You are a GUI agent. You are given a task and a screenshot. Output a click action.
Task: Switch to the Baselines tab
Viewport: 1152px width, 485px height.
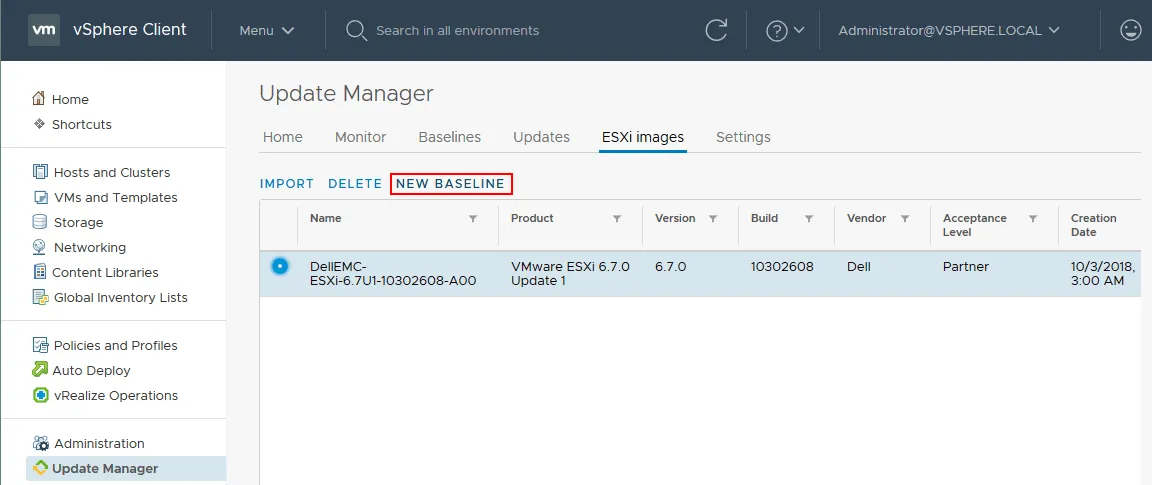(449, 137)
